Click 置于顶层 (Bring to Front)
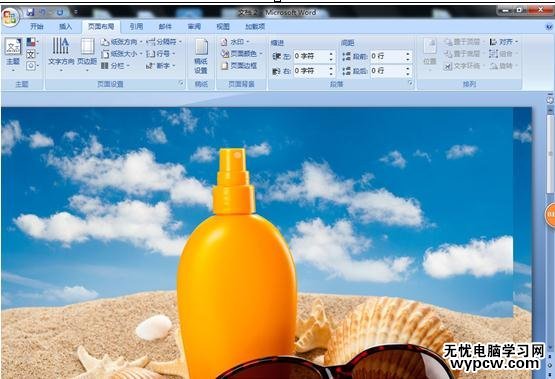This screenshot has height=379, width=555. [463, 42]
